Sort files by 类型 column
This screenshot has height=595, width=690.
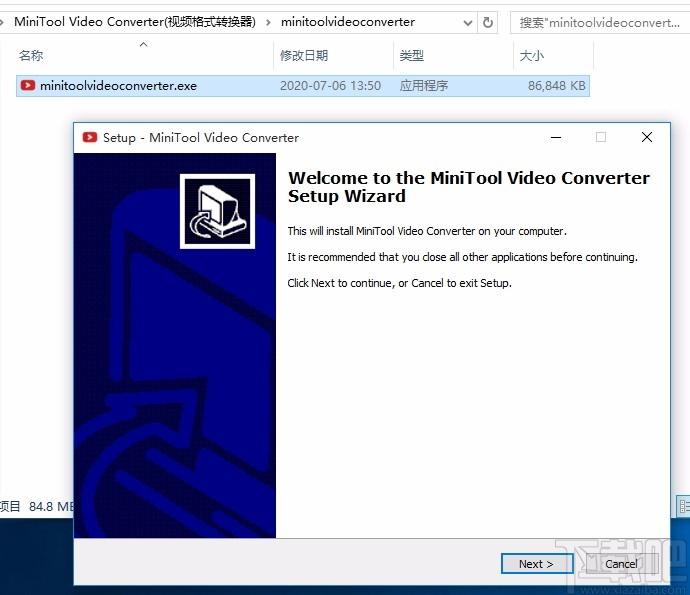point(411,55)
